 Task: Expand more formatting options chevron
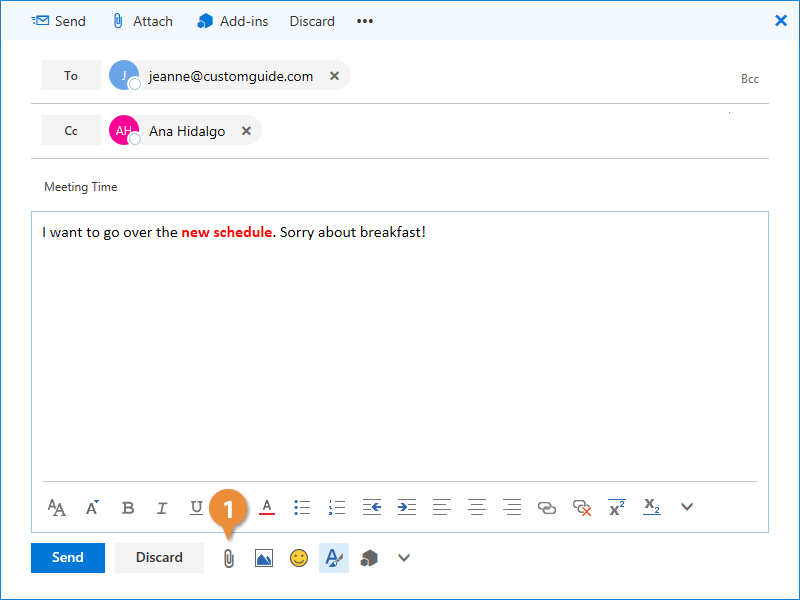pyautogui.click(x=687, y=507)
